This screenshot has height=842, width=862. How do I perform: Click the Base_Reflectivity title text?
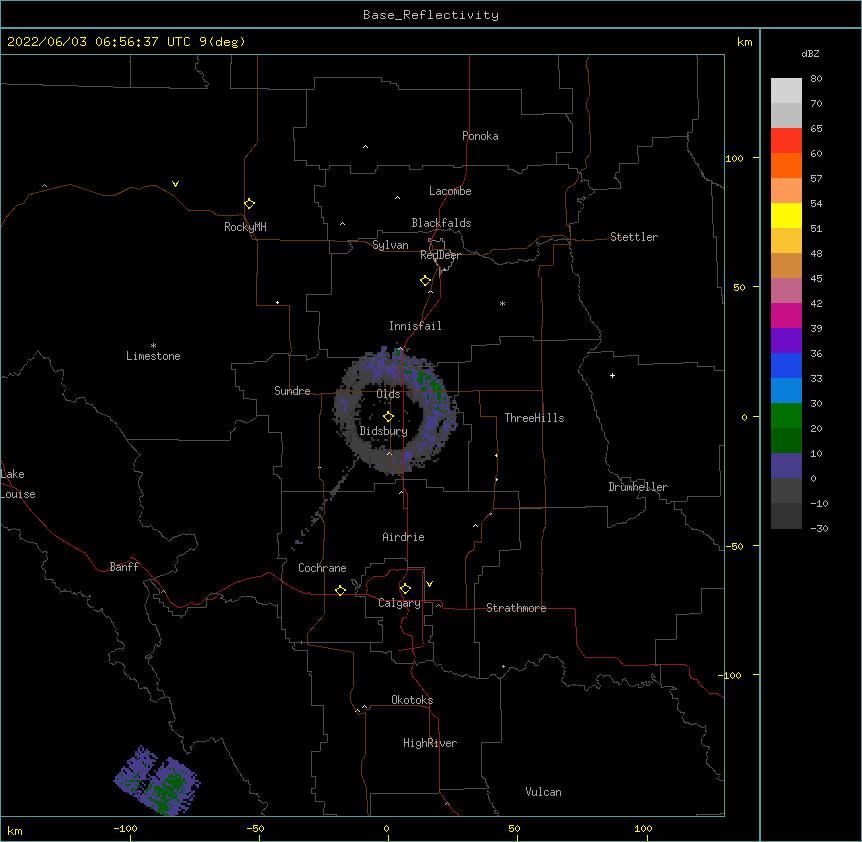click(x=431, y=15)
